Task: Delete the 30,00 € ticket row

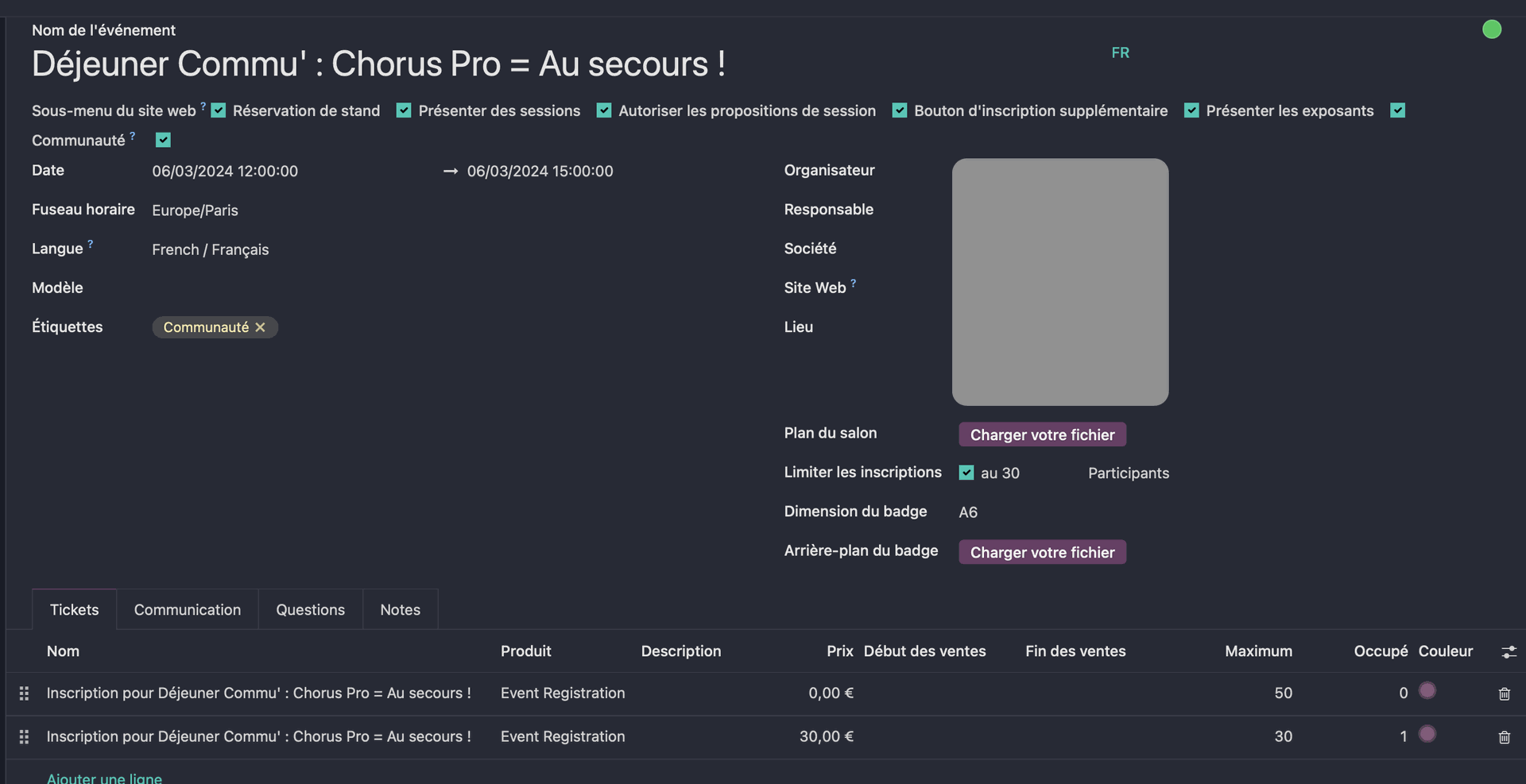Action: click(1504, 737)
